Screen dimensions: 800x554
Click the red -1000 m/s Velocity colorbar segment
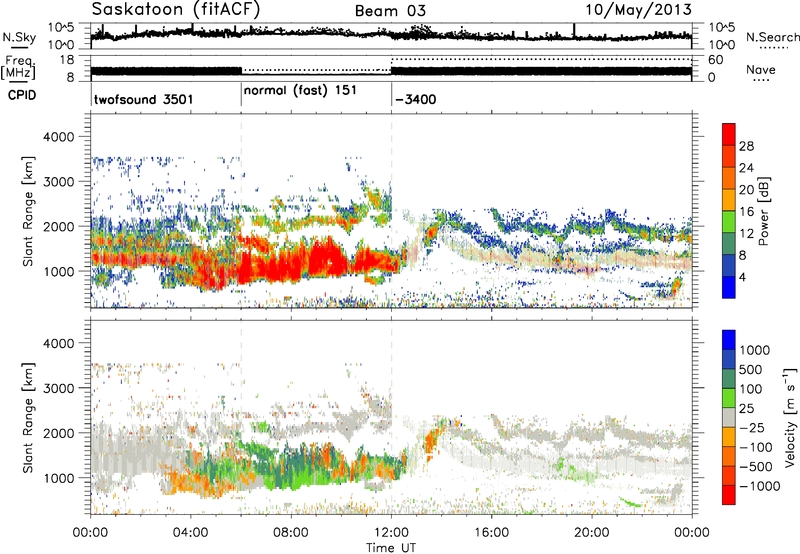[729, 495]
